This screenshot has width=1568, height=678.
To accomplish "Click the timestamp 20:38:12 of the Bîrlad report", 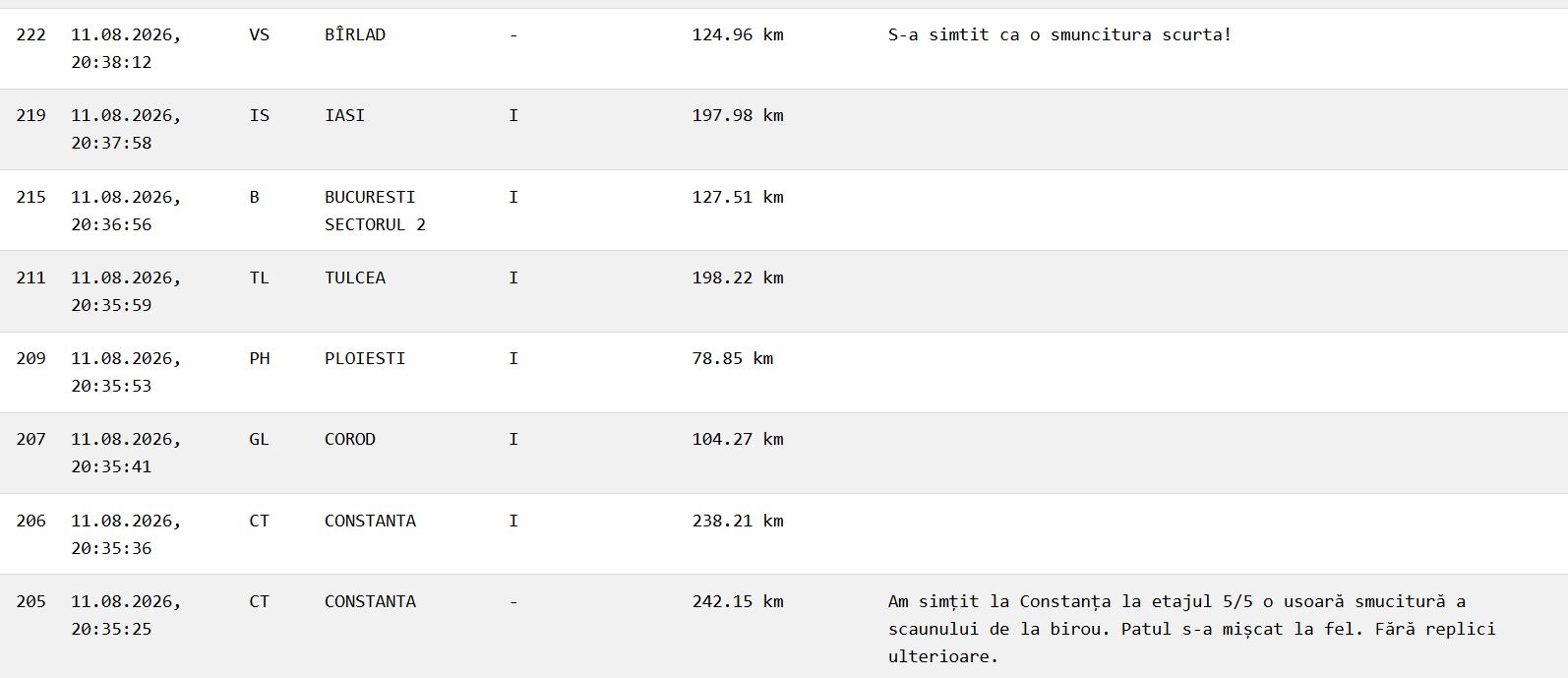I will 111,62.
